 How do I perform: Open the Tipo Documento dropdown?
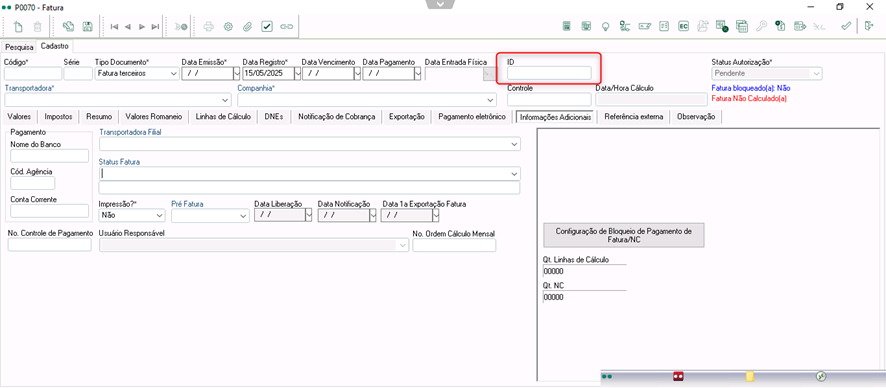(x=173, y=73)
